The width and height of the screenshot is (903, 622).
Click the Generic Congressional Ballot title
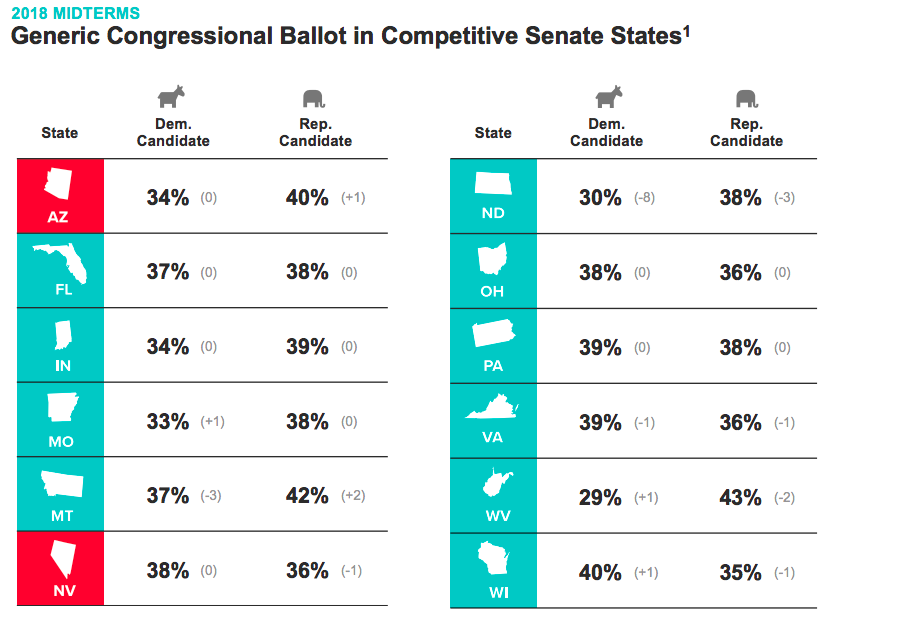350,36
